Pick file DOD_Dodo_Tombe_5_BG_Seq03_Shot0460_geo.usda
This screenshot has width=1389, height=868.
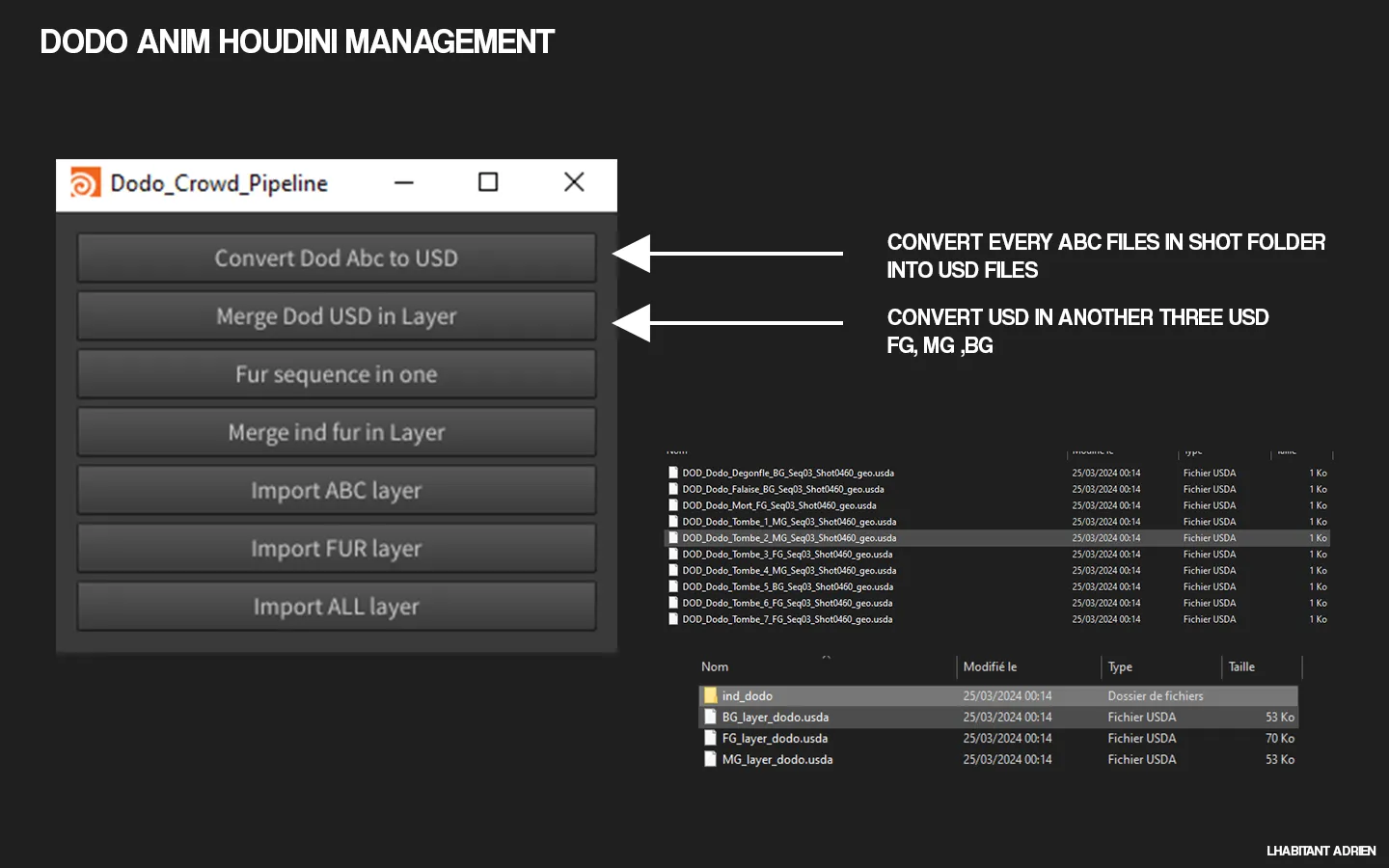point(788,586)
